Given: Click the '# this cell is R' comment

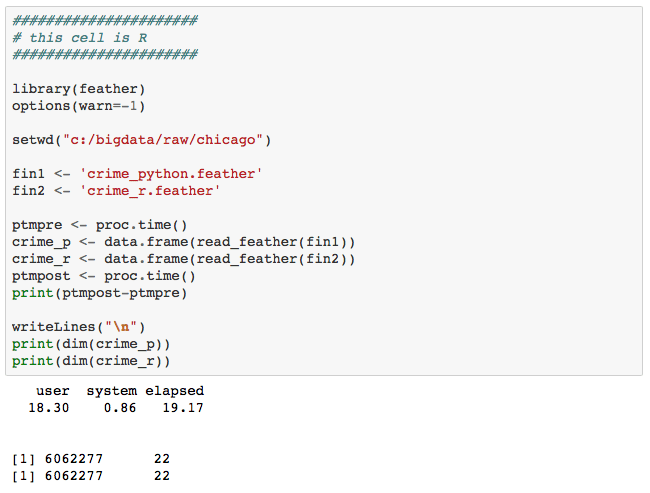Looking at the screenshot, I should pyautogui.click(x=80, y=38).
